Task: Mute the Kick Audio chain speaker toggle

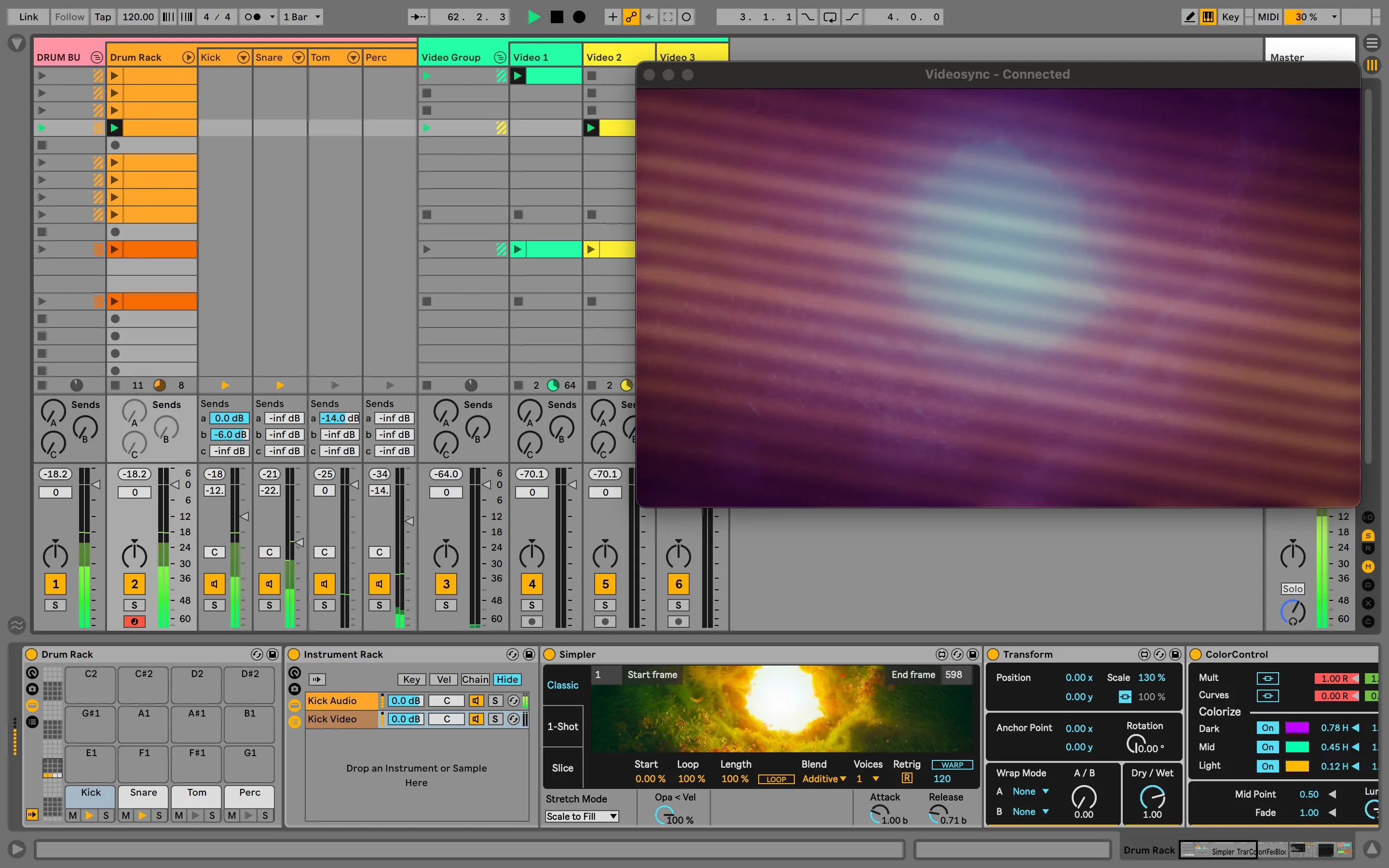Action: [476, 700]
